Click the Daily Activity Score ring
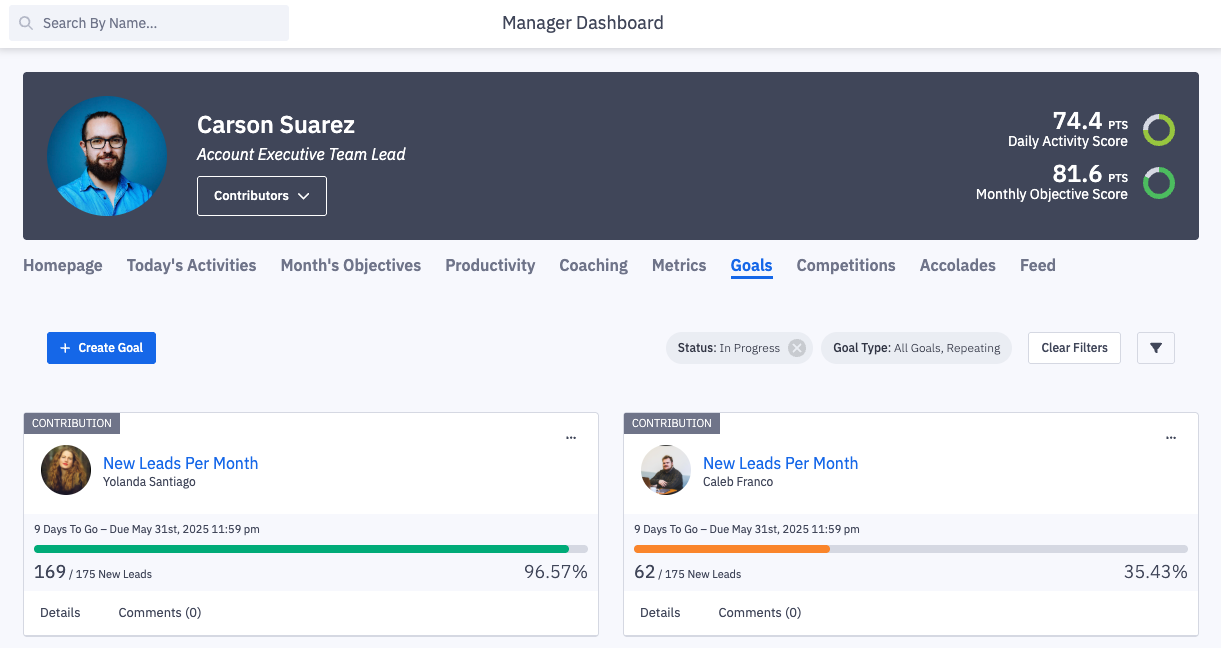1221x648 pixels. coord(1159,130)
